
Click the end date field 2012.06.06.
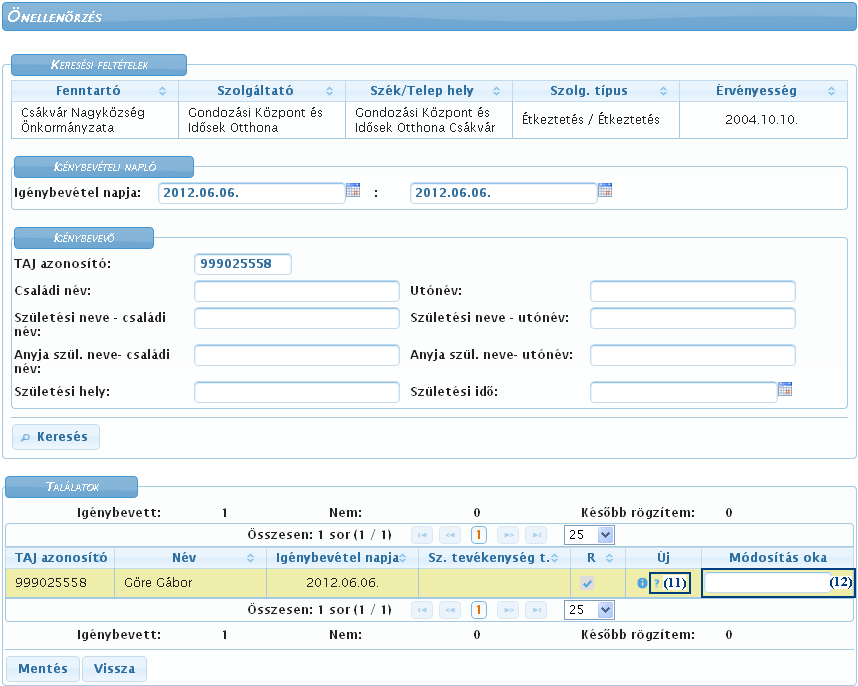(x=503, y=193)
